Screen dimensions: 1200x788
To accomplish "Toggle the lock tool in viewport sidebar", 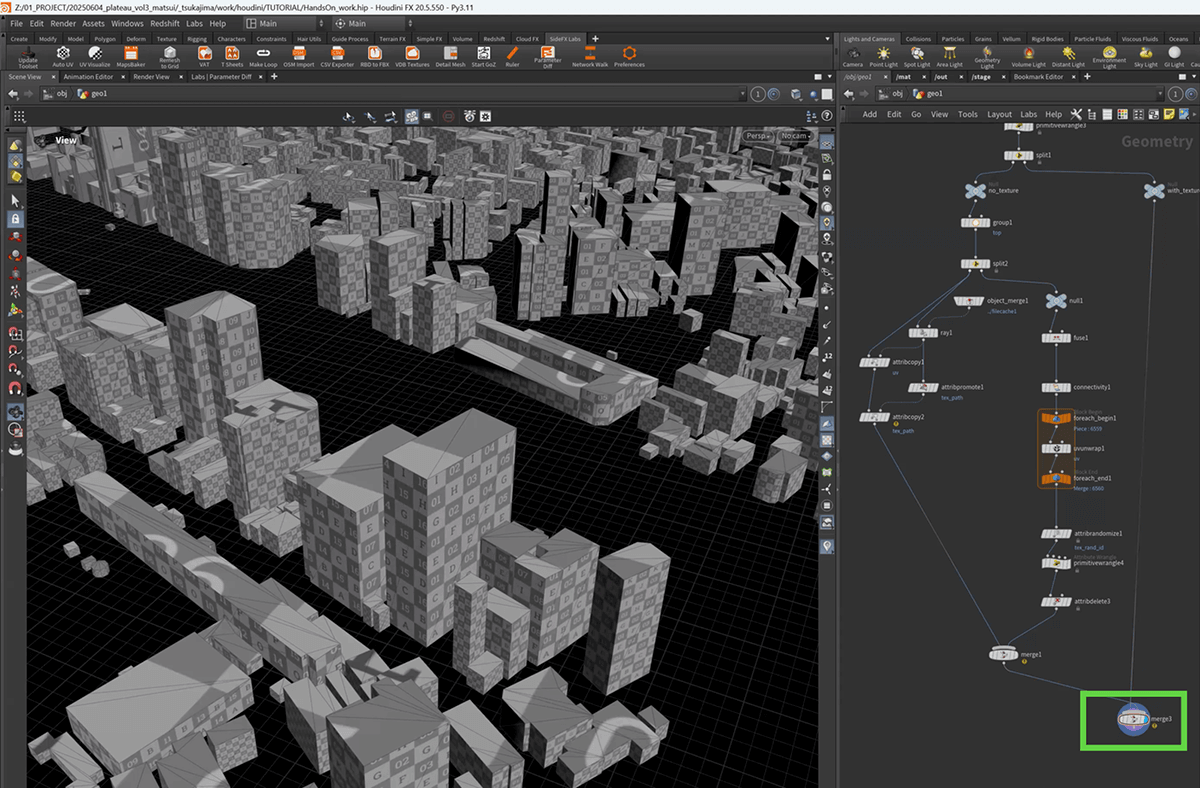I will 15,218.
